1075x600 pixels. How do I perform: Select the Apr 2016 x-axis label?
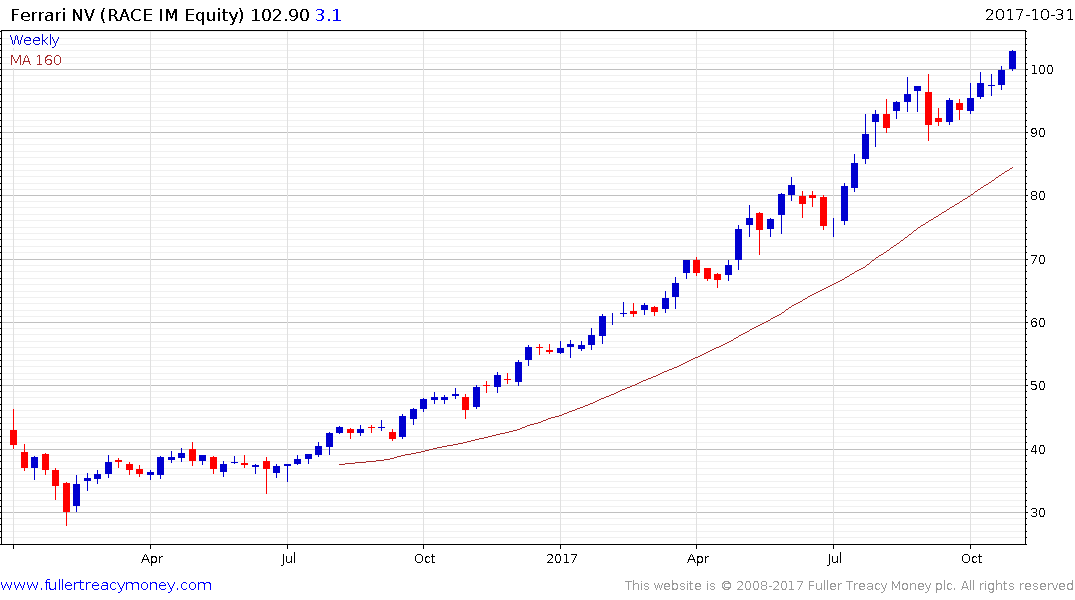point(152,559)
